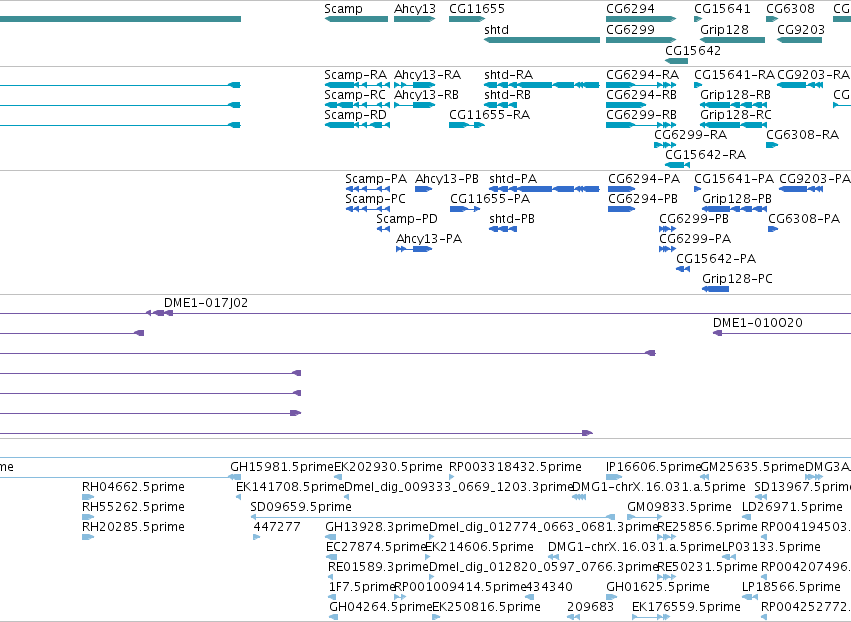Image resolution: width=851 pixels, height=622 pixels.
Task: Click the shtd gene label
Action: (x=496, y=29)
